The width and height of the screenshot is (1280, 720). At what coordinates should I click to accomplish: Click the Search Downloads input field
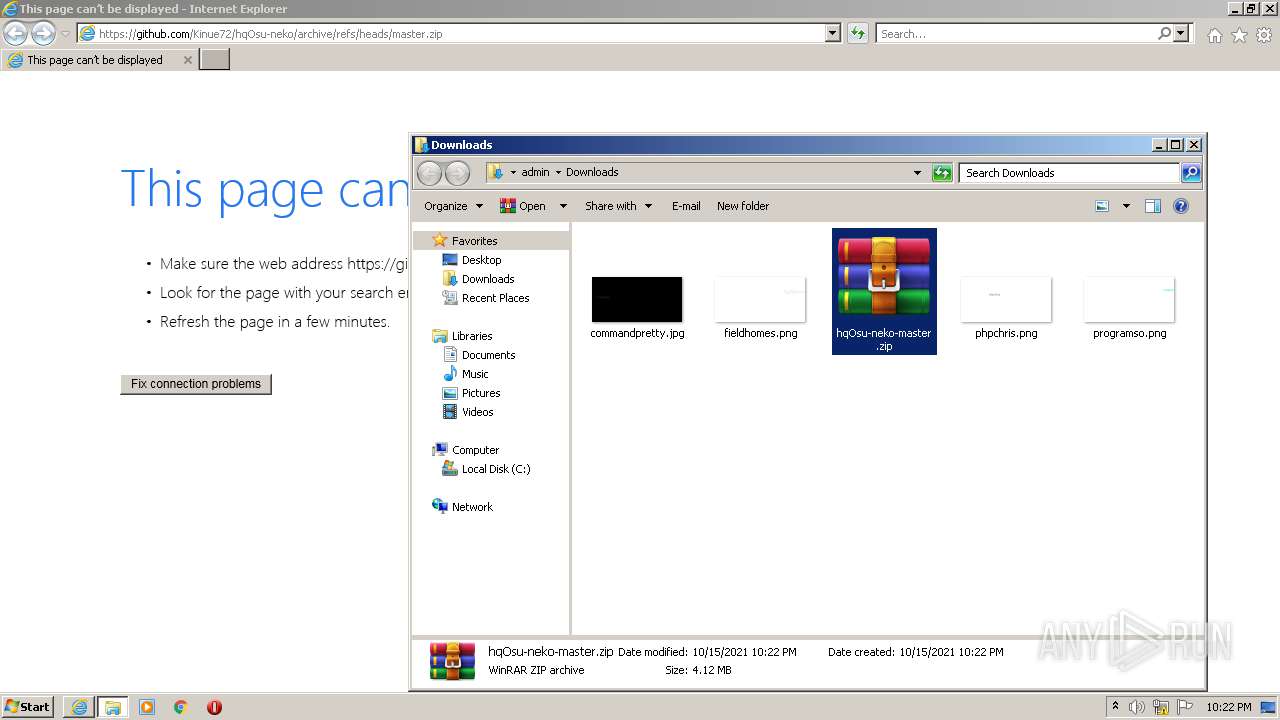tap(1069, 173)
